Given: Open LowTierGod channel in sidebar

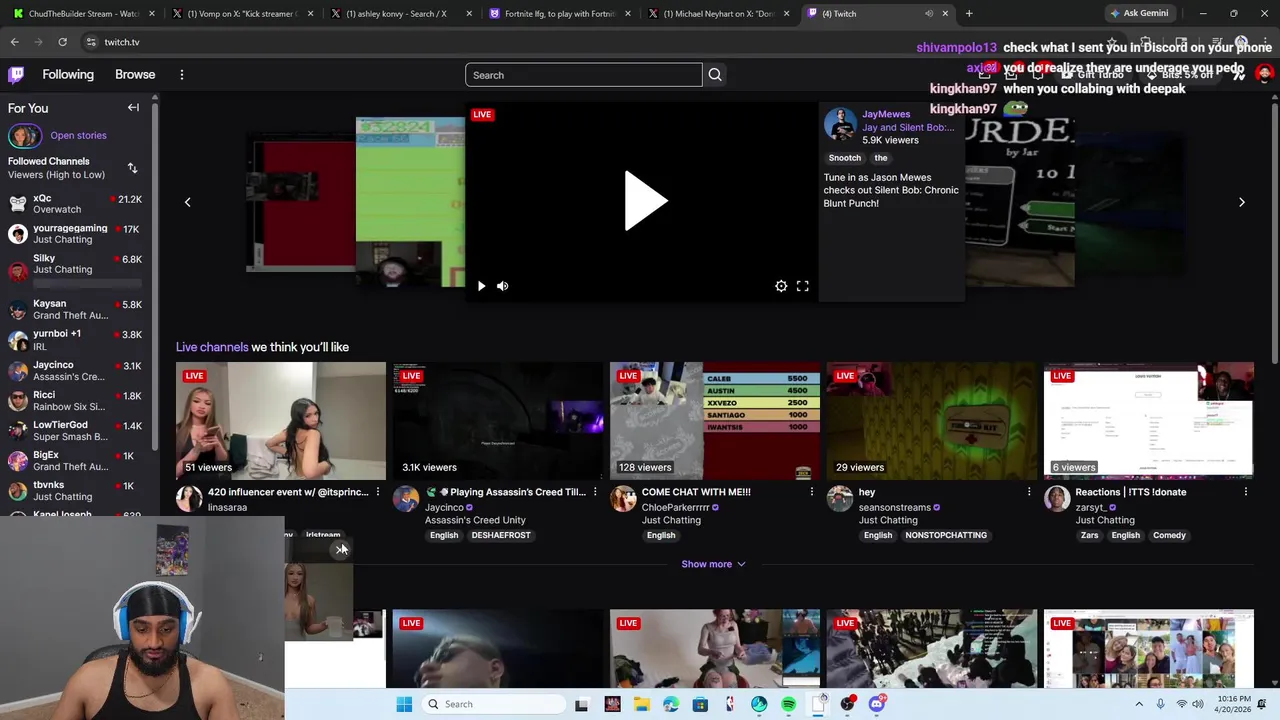Looking at the screenshot, I should pos(78,431).
